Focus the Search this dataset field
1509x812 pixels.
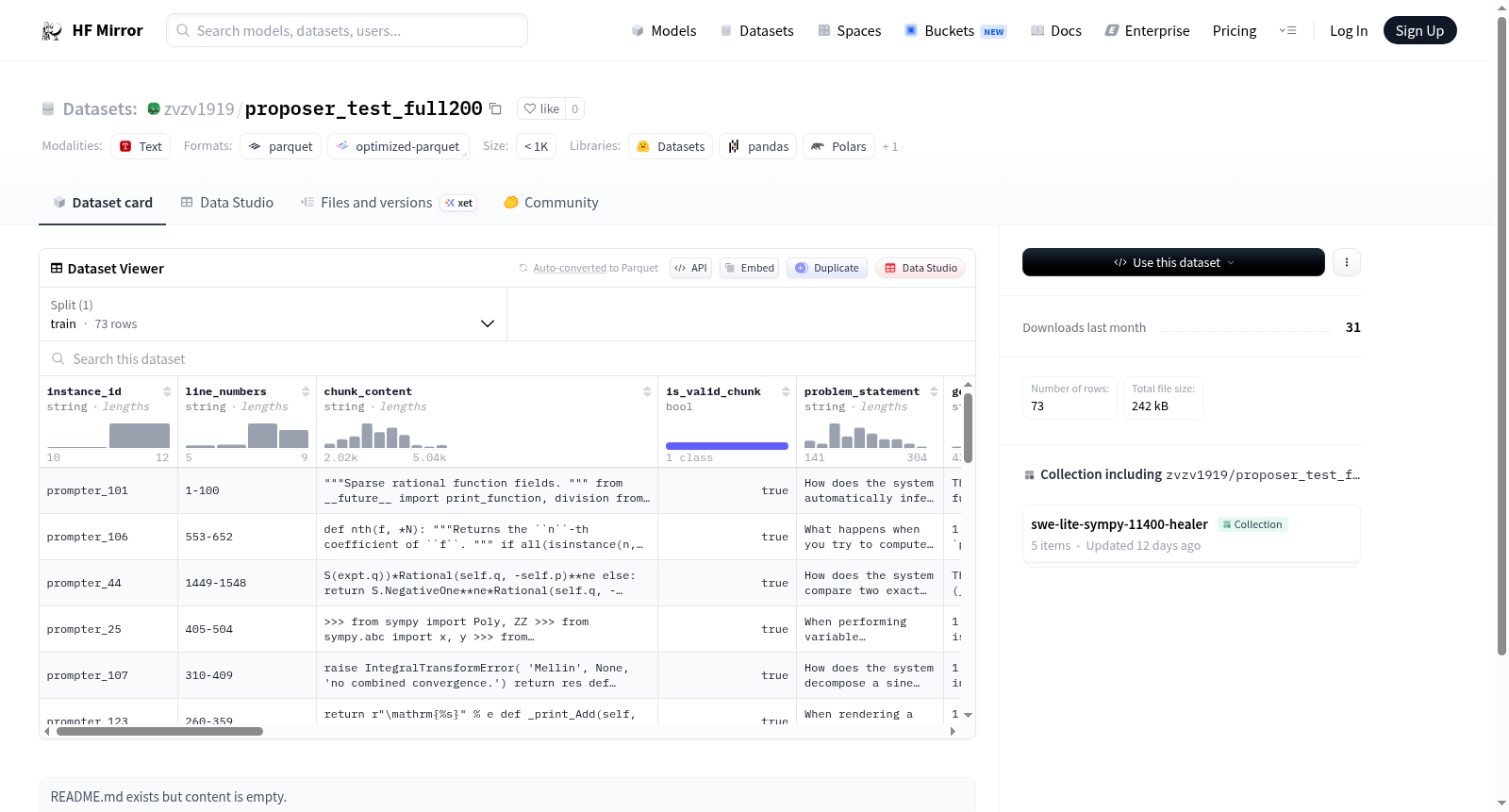(x=507, y=358)
